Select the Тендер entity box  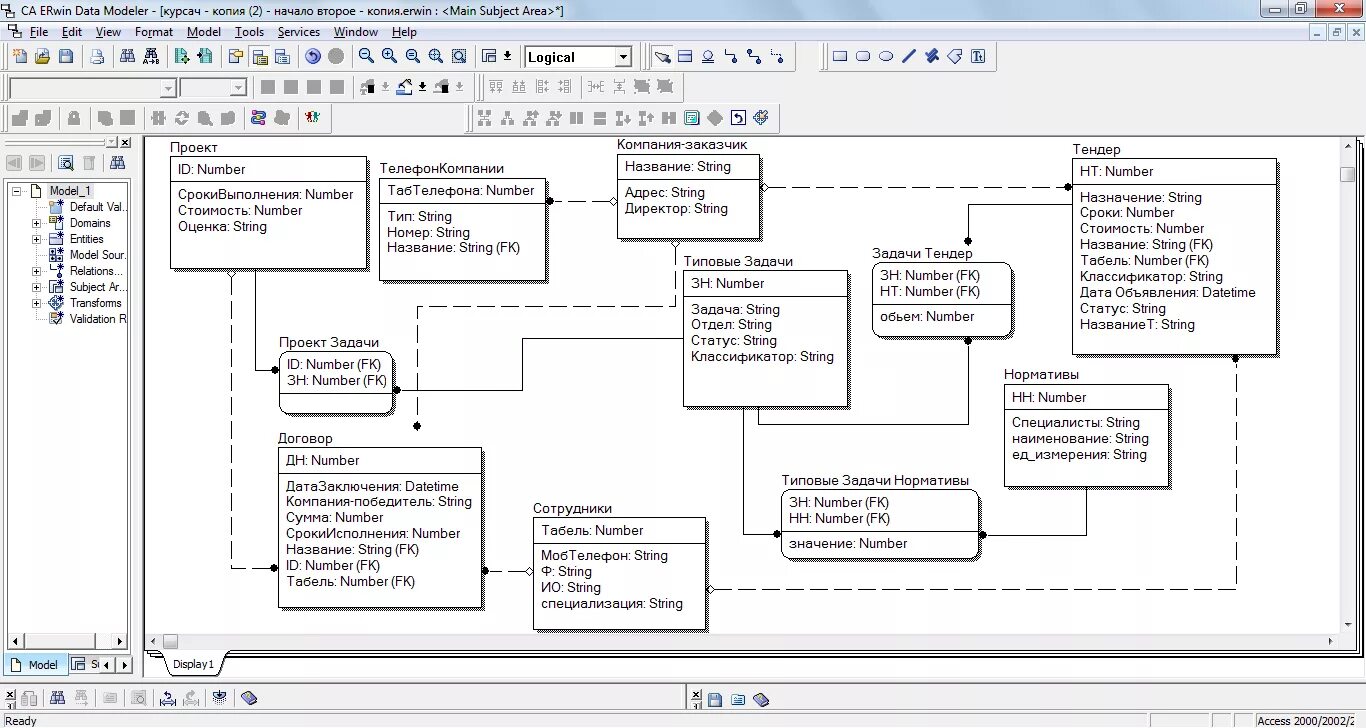pos(1174,256)
